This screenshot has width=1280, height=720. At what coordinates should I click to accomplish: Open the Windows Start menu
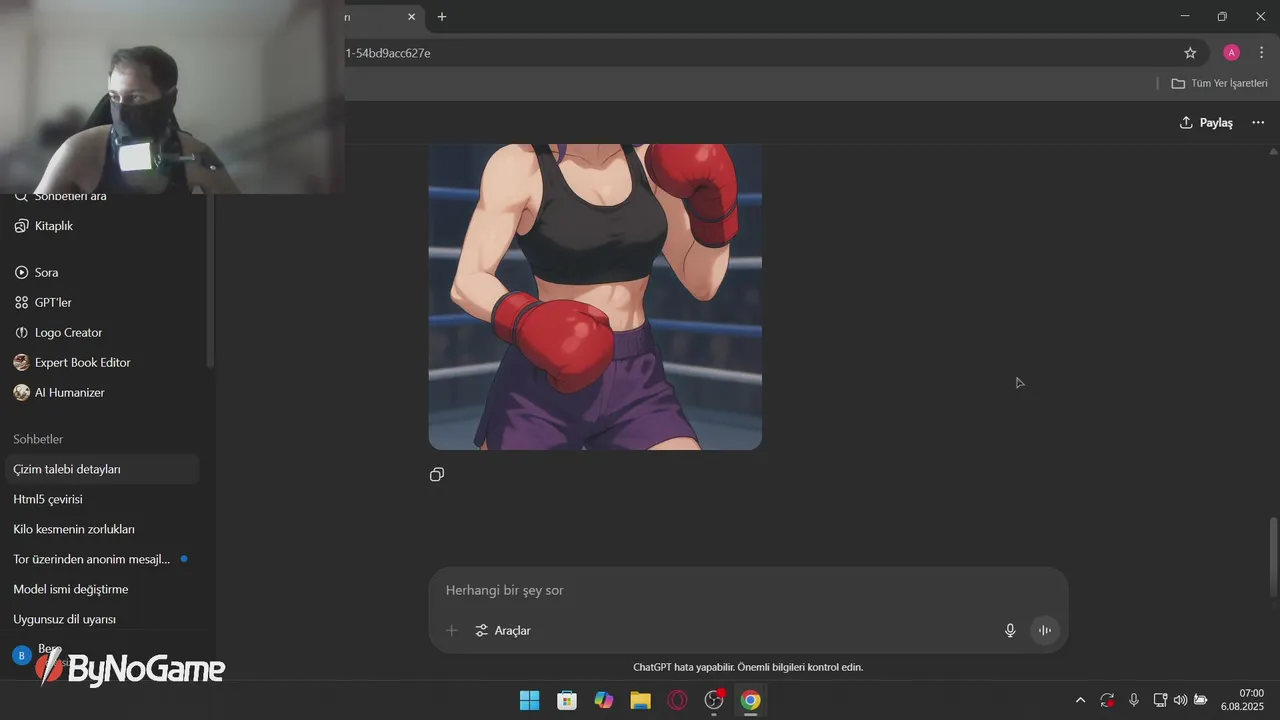pos(529,700)
